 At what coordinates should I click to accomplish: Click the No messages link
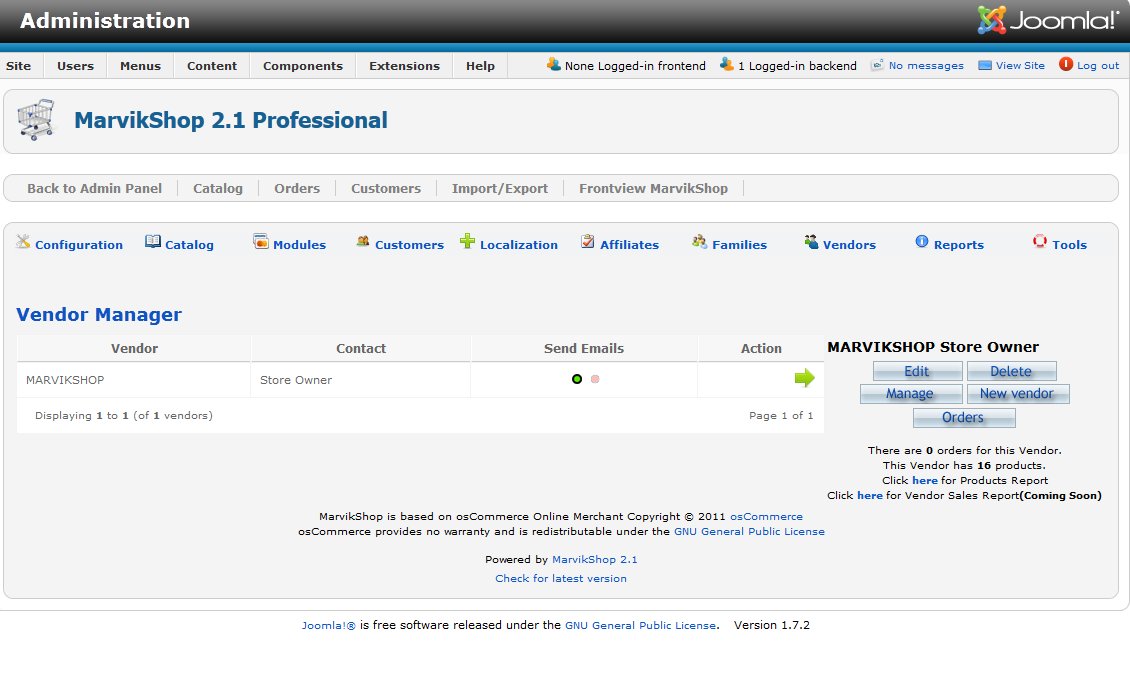point(926,66)
